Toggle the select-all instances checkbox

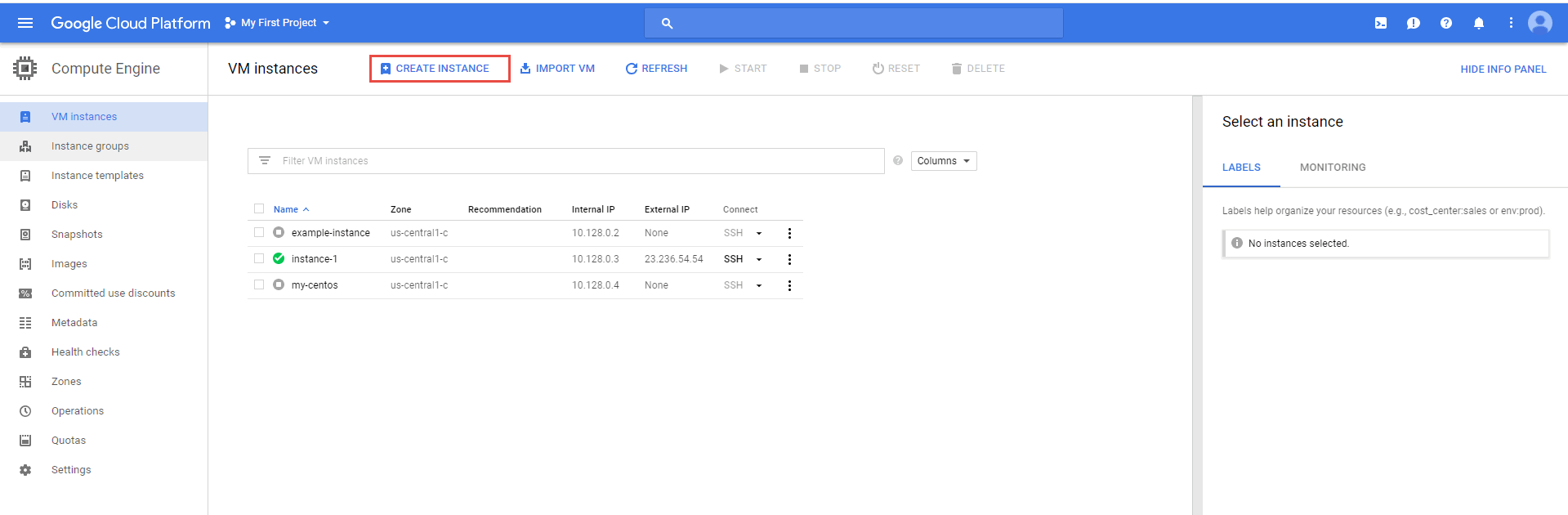pyautogui.click(x=259, y=209)
